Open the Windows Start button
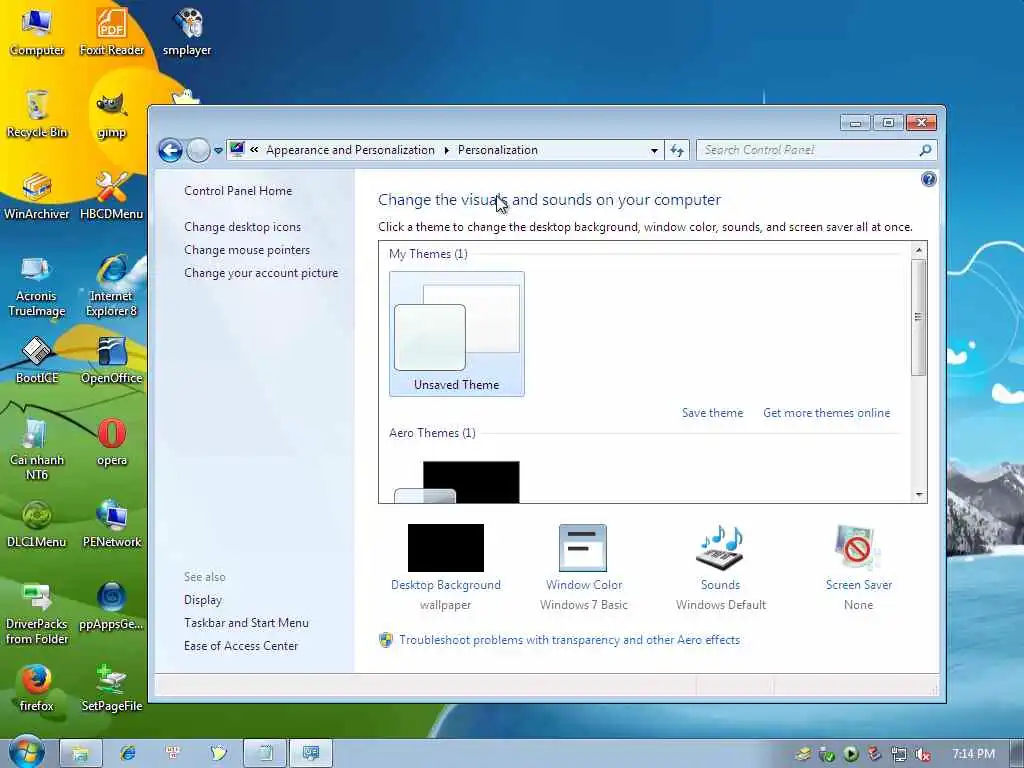This screenshot has width=1024, height=768. click(26, 752)
